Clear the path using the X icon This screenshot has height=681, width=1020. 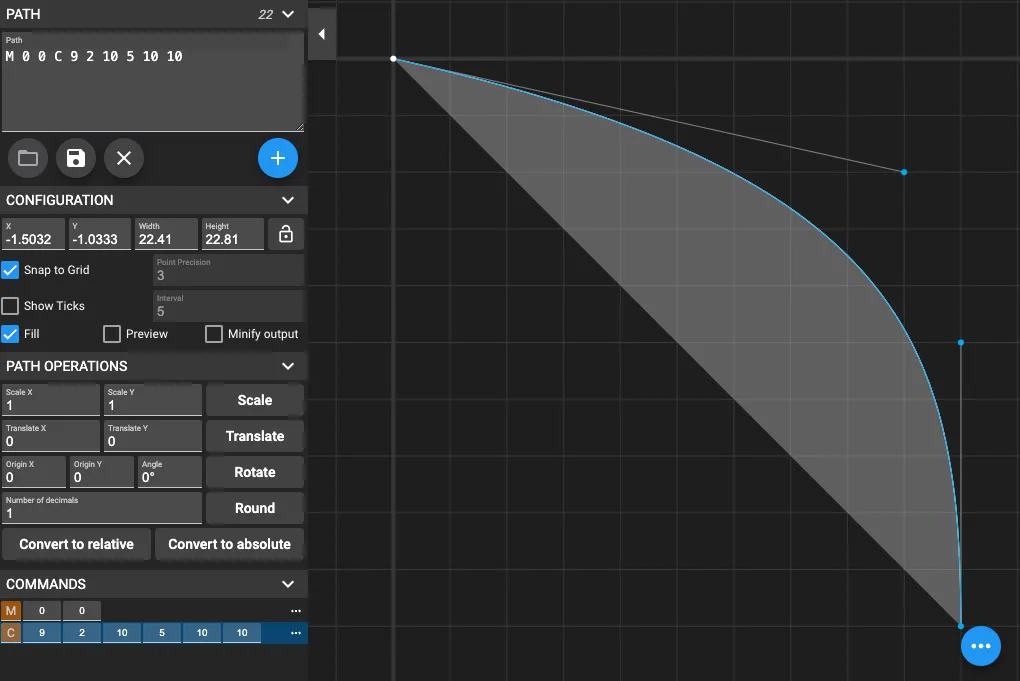coord(123,157)
